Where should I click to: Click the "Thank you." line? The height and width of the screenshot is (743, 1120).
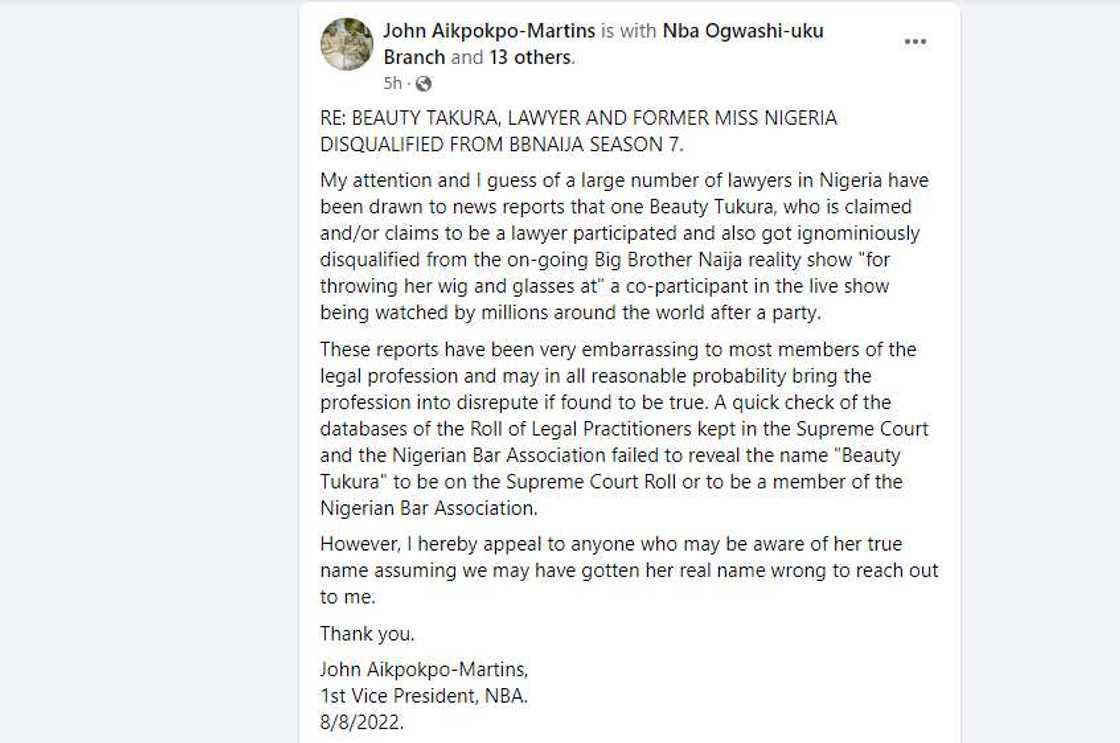(x=367, y=634)
